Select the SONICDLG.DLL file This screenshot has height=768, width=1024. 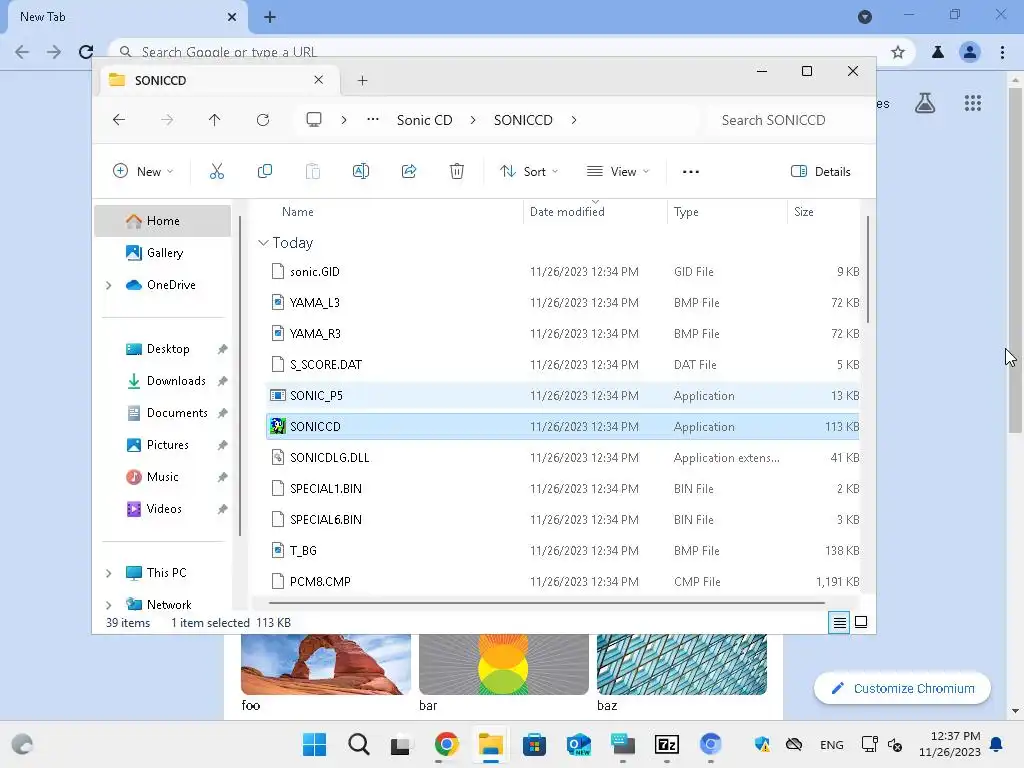563,458
